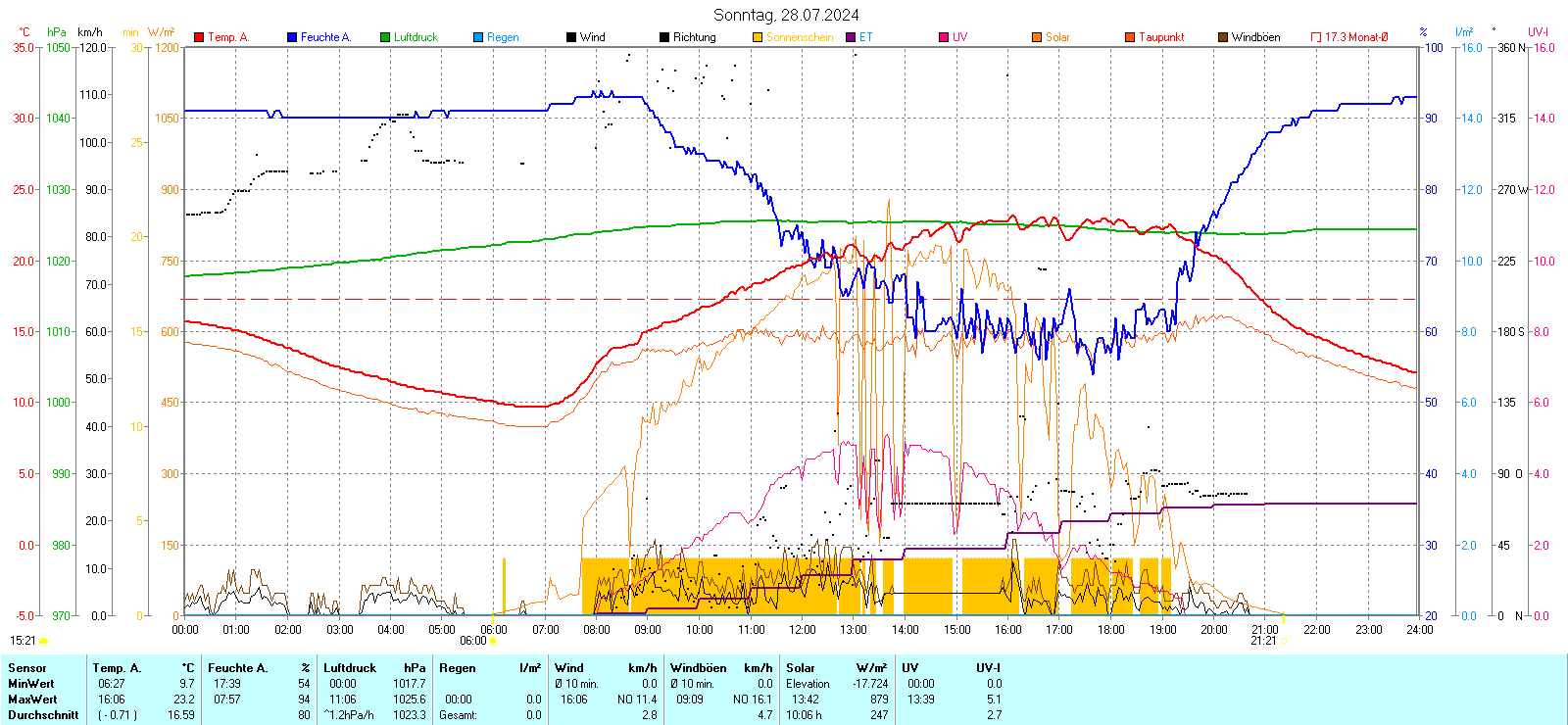Click the half-sun icon beside 15:21

(x=43, y=641)
